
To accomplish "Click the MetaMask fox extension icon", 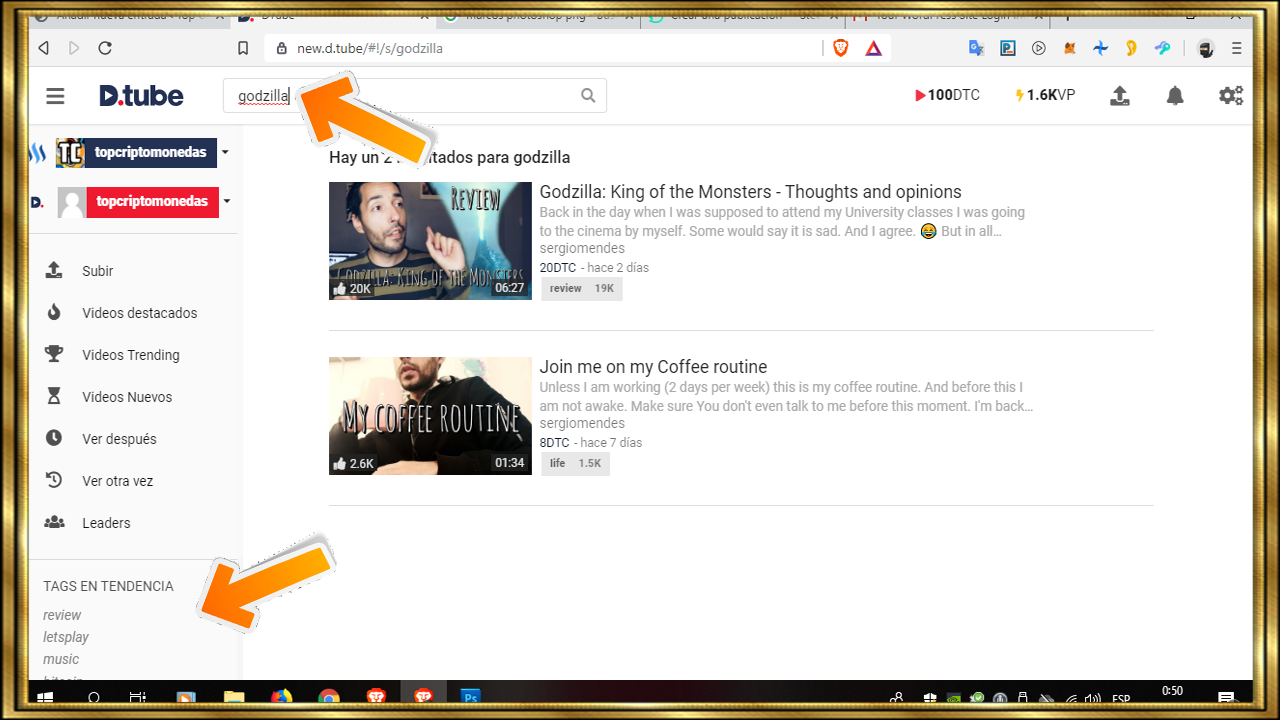I will [1070, 48].
